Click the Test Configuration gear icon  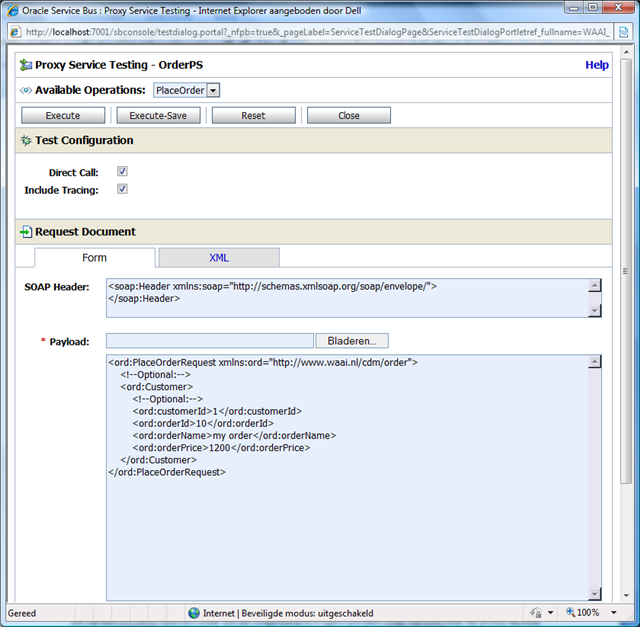point(26,140)
